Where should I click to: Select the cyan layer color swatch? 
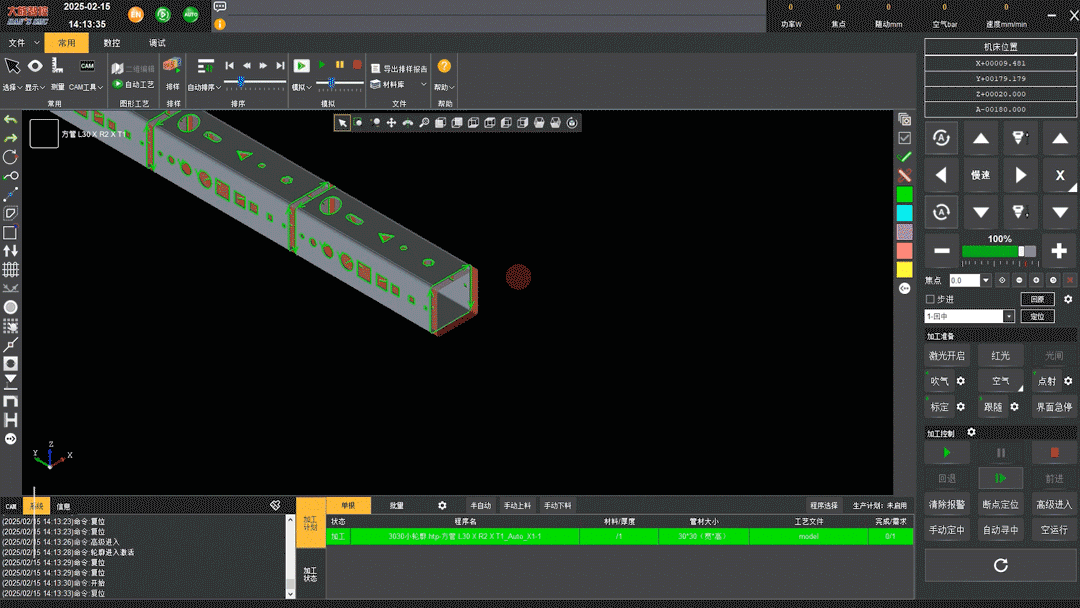(x=904, y=213)
